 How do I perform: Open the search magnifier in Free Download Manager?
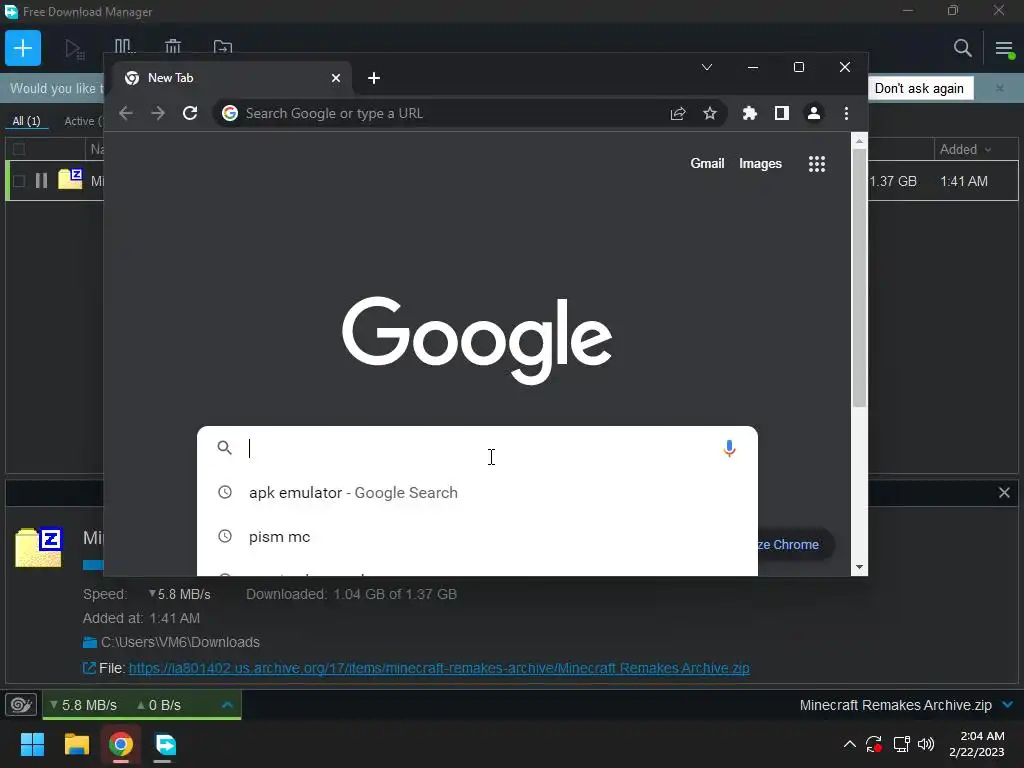click(x=962, y=48)
